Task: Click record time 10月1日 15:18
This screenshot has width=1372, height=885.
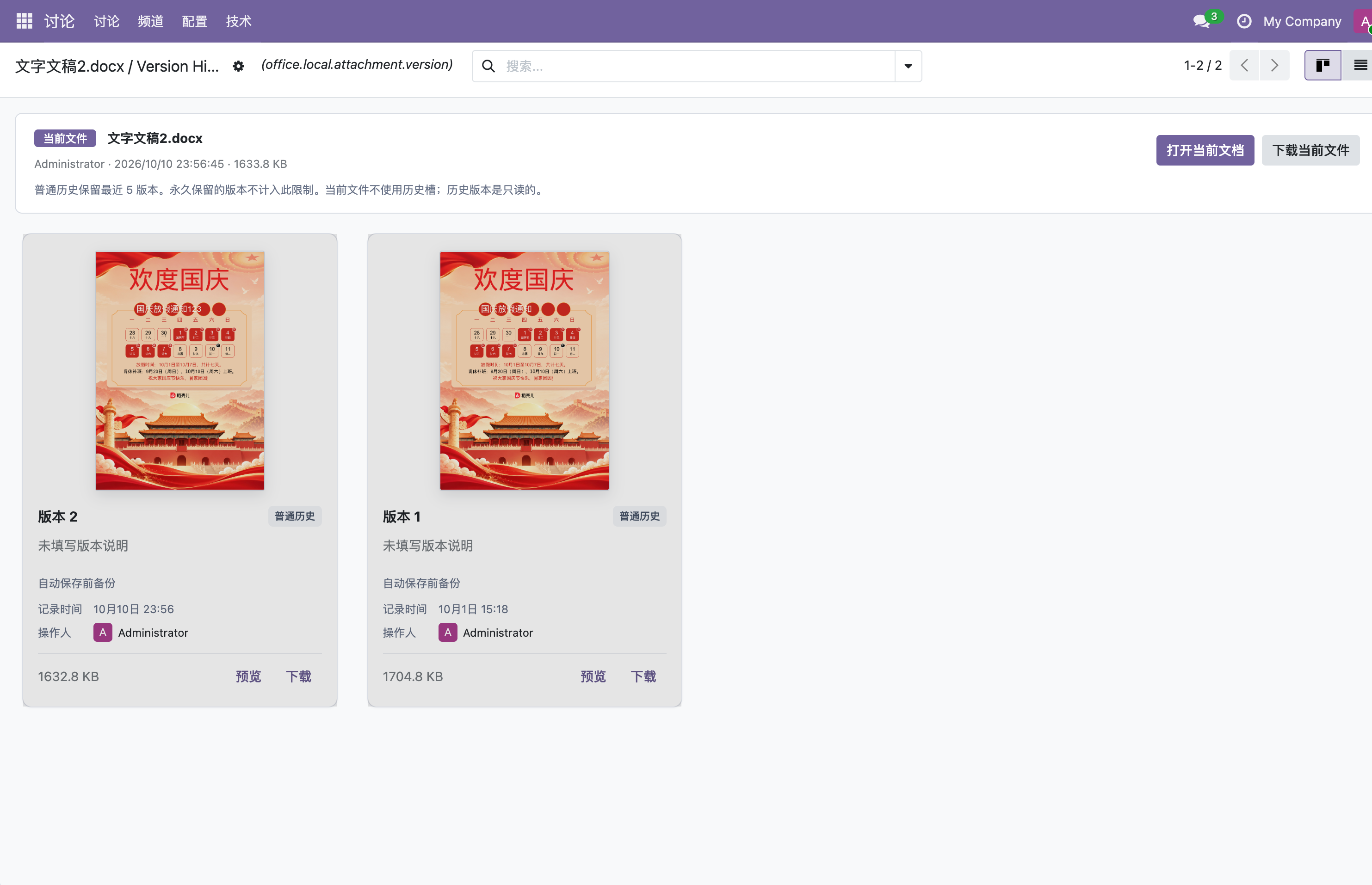Action: coord(473,609)
